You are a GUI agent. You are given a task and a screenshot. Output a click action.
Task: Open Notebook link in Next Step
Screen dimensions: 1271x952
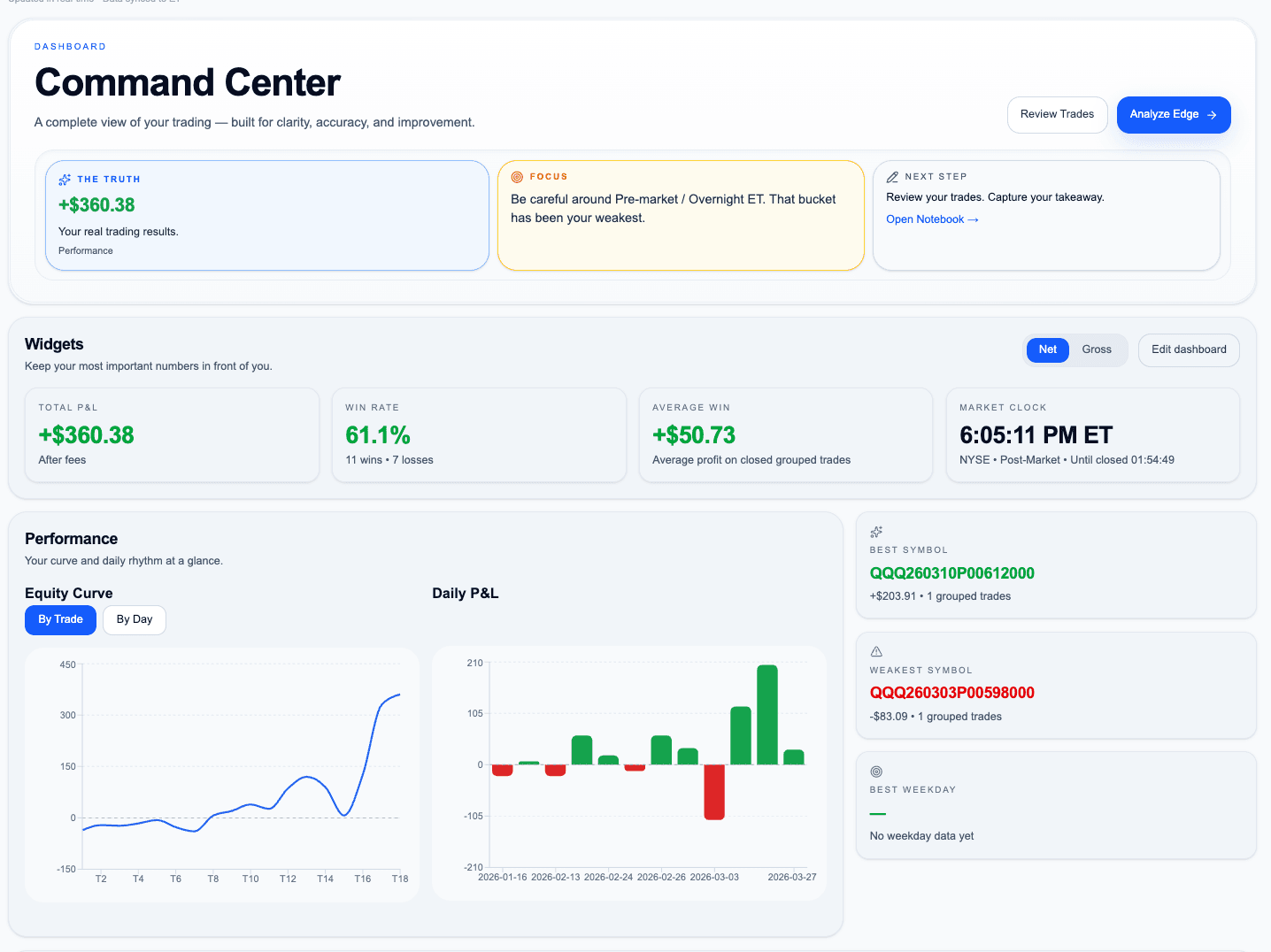[x=932, y=219]
